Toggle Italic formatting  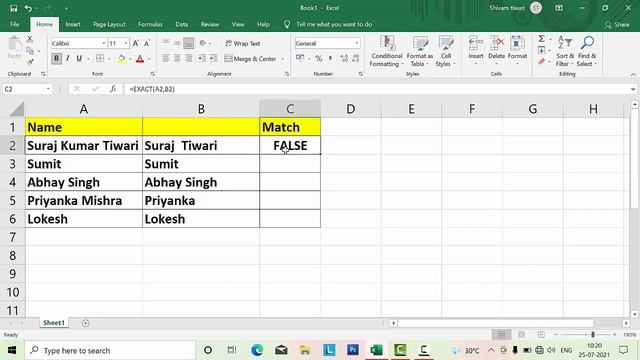point(68,58)
